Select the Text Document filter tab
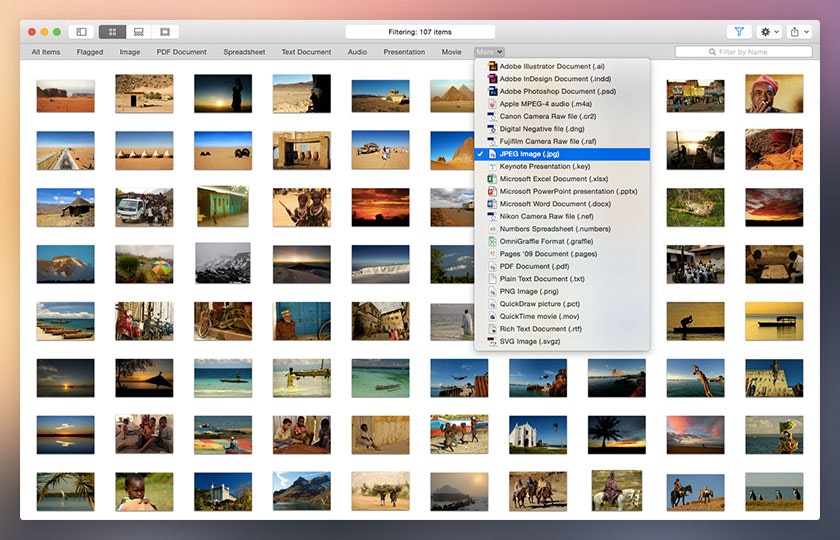This screenshot has width=840, height=540. [x=306, y=52]
